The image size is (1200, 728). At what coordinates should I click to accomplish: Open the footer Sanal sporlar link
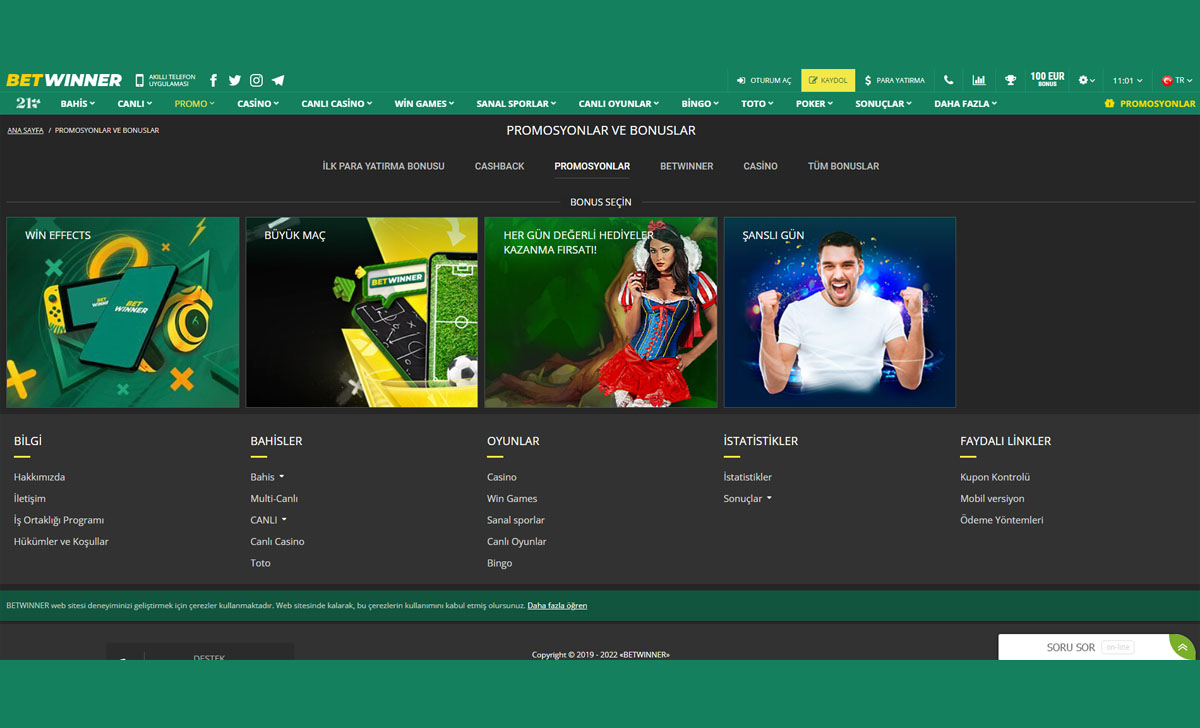pos(516,520)
